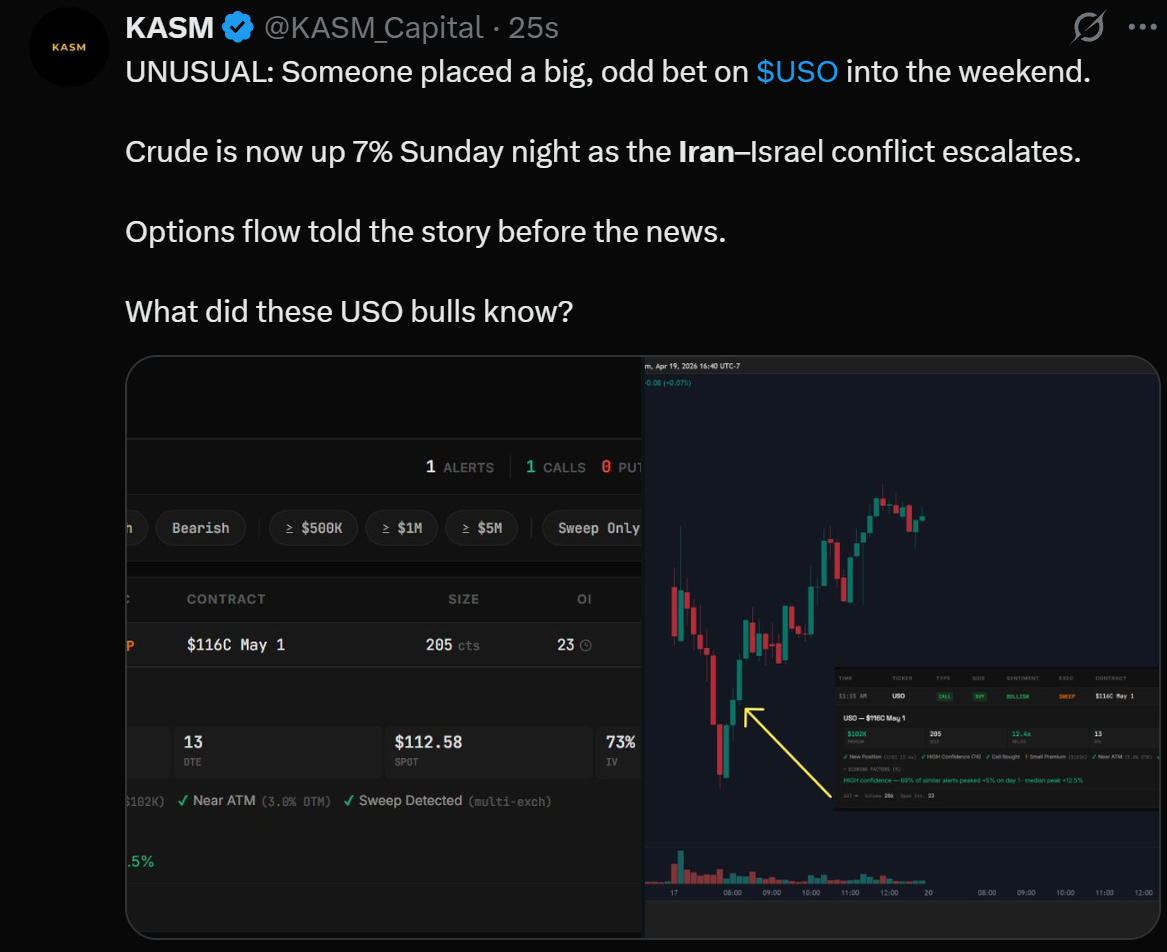Enable the ≥ $500K premium filter
The image size is (1167, 952).
pos(313,528)
